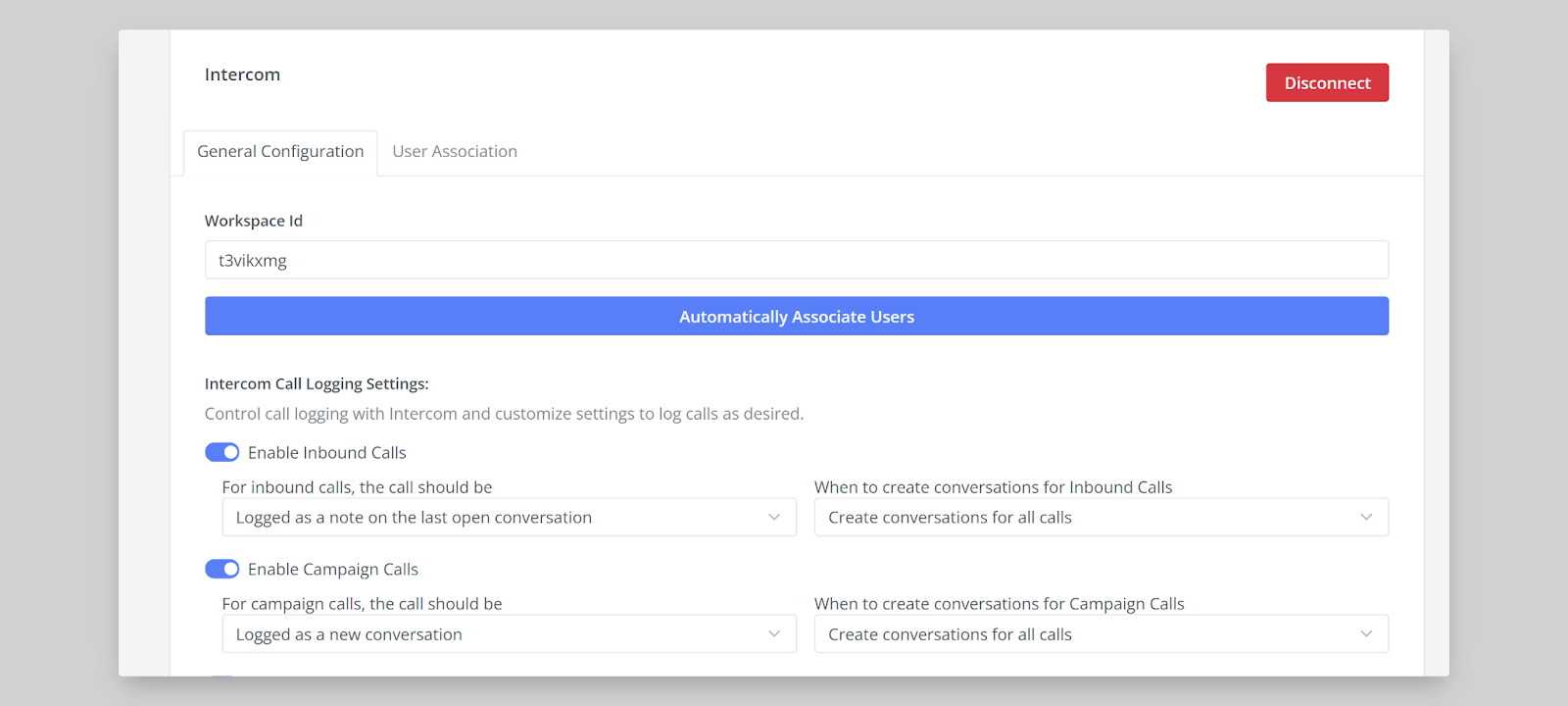Select the General Configuration tab
This screenshot has width=1568, height=706.
click(280, 152)
